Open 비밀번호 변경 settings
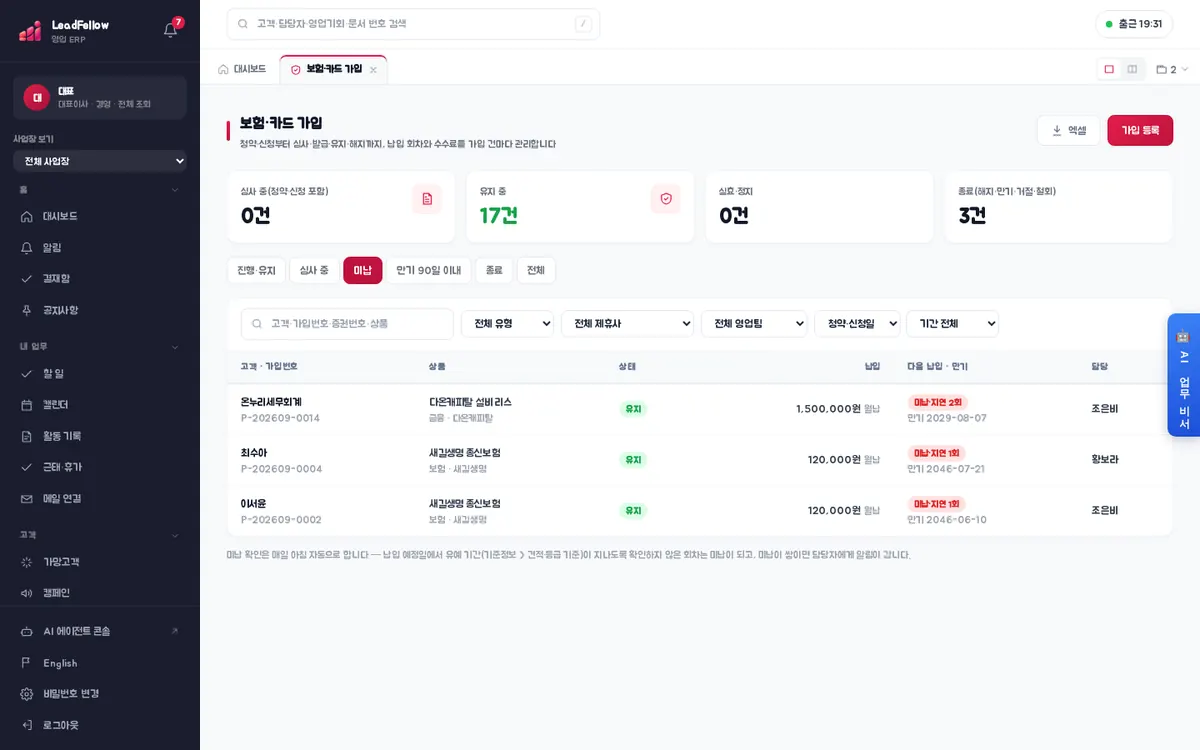The height and width of the screenshot is (750, 1200). click(100, 694)
